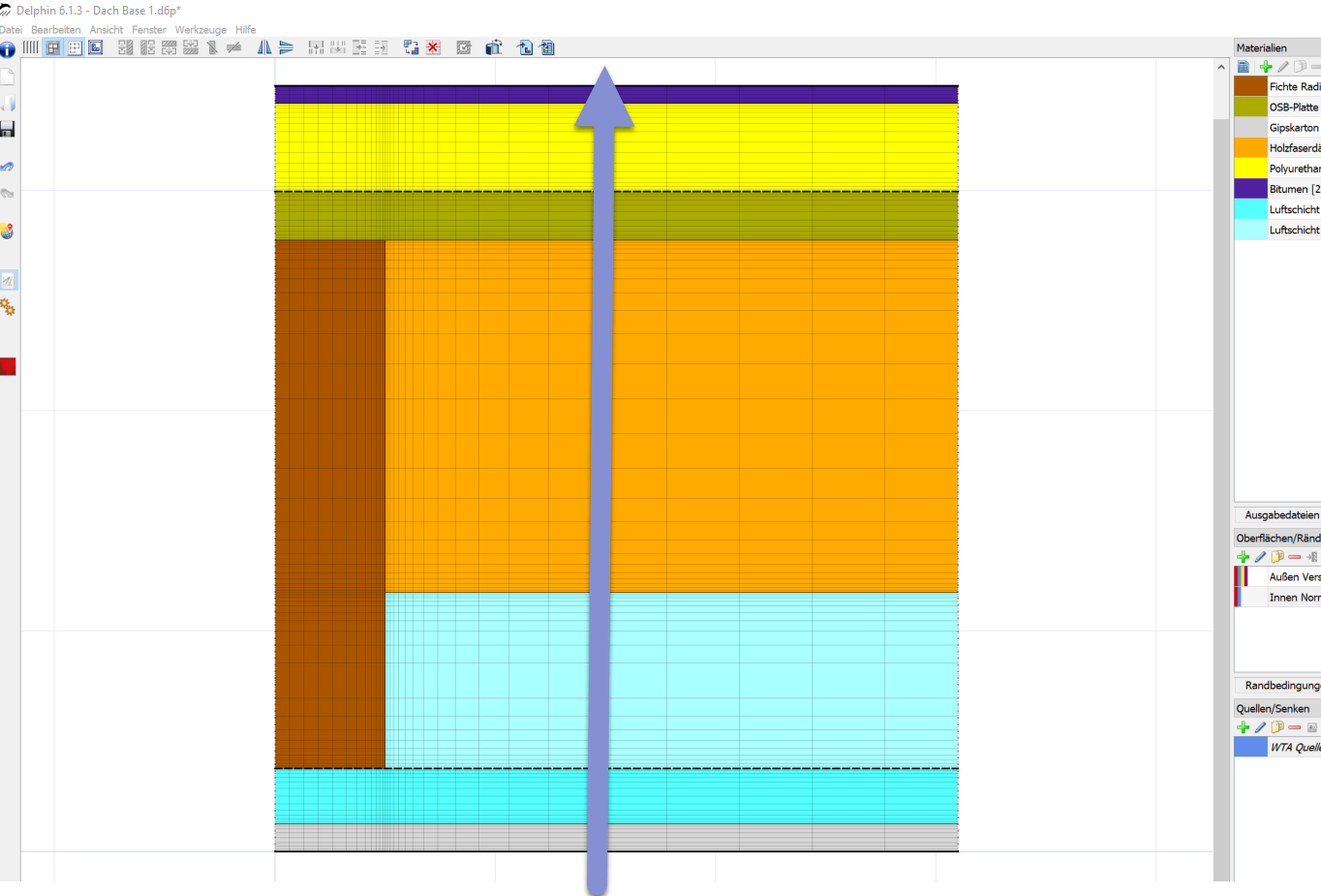Toggle the vertical lines grid view icon
This screenshot has height=896, width=1321.
pyautogui.click(x=31, y=47)
